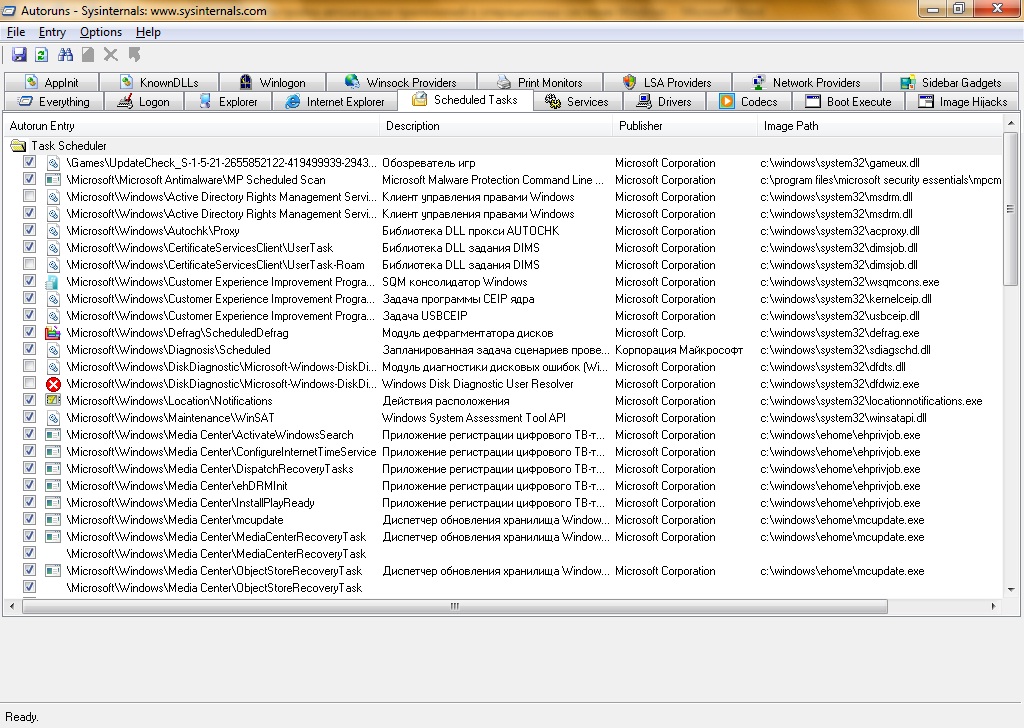The height and width of the screenshot is (728, 1024).
Task: Enable the UserTask-Roam entry checkbox
Action: click(x=29, y=264)
